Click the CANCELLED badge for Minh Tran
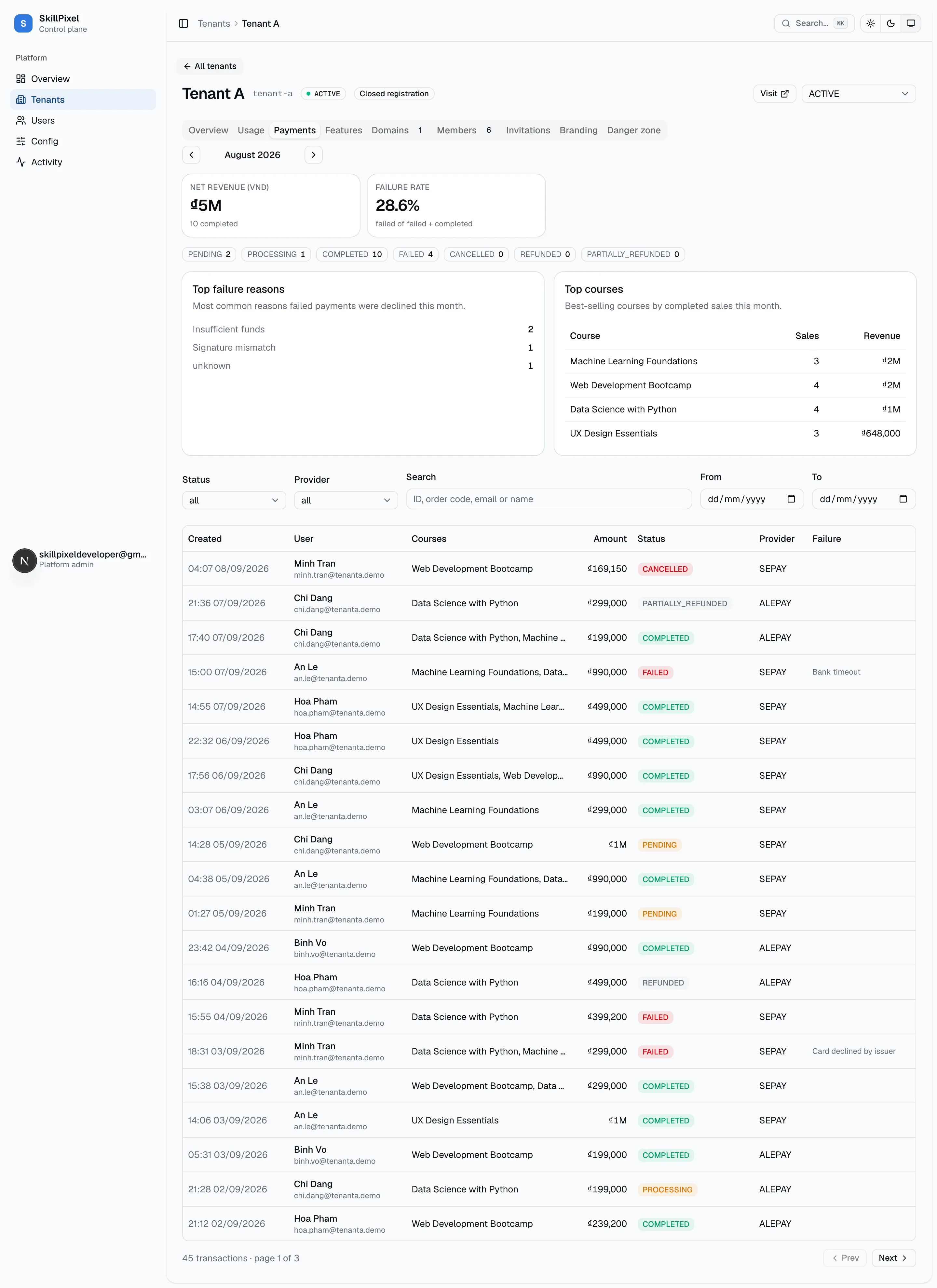The width and height of the screenshot is (937, 1288). 664,569
